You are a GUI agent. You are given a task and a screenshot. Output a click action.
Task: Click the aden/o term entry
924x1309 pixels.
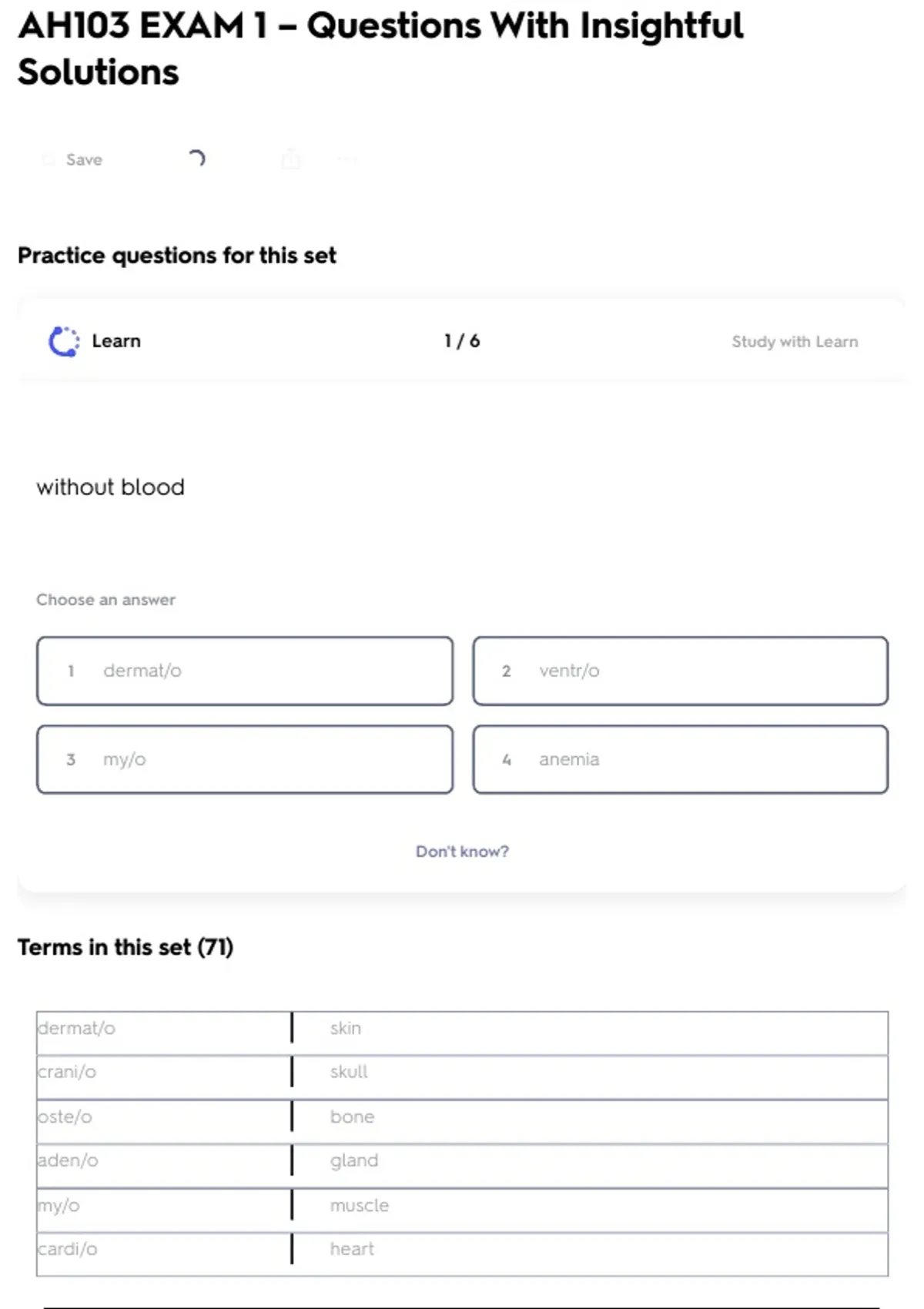(69, 1161)
